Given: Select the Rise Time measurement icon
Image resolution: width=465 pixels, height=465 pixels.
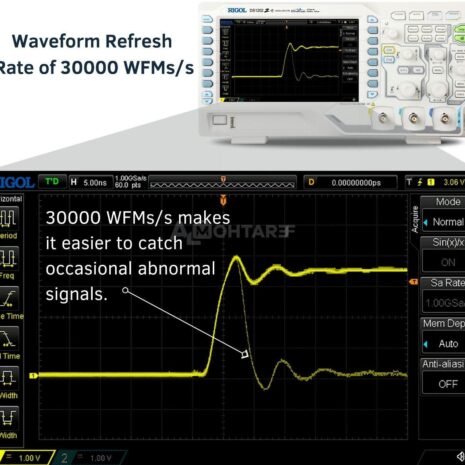Looking at the screenshot, I should [x=8, y=298].
